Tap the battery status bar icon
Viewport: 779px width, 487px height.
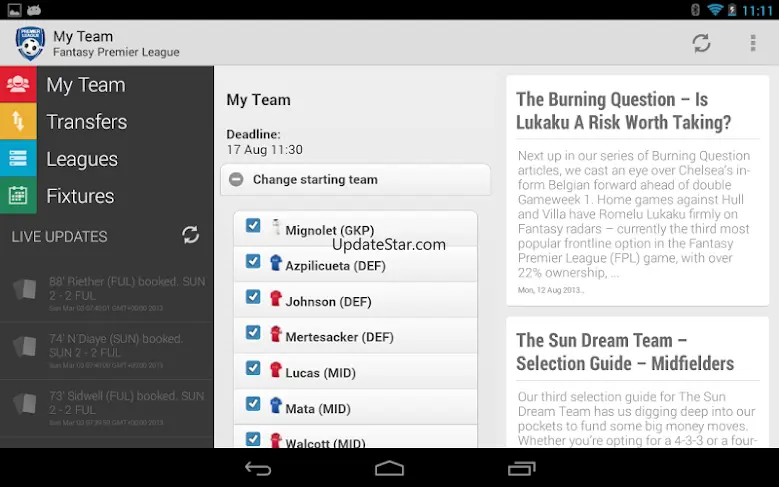[732, 9]
